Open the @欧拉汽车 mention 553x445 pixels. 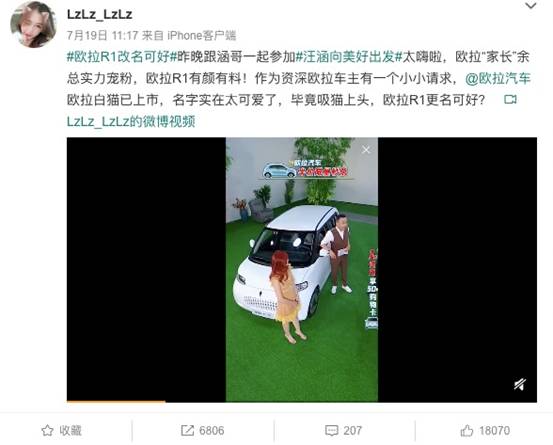(498, 79)
